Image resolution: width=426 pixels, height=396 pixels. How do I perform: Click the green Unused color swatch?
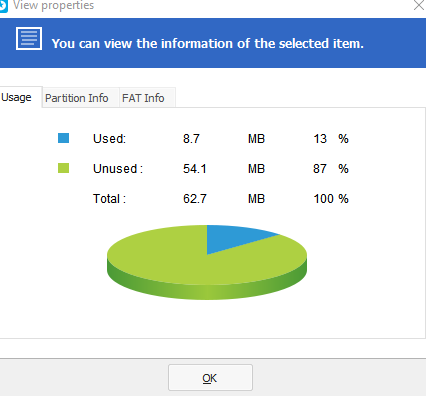pyautogui.click(x=63, y=168)
